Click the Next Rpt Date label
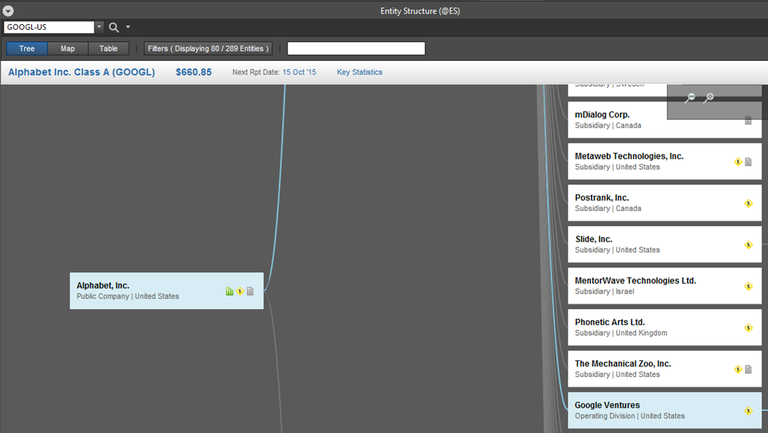Viewport: 768px width, 433px height. 256,72
